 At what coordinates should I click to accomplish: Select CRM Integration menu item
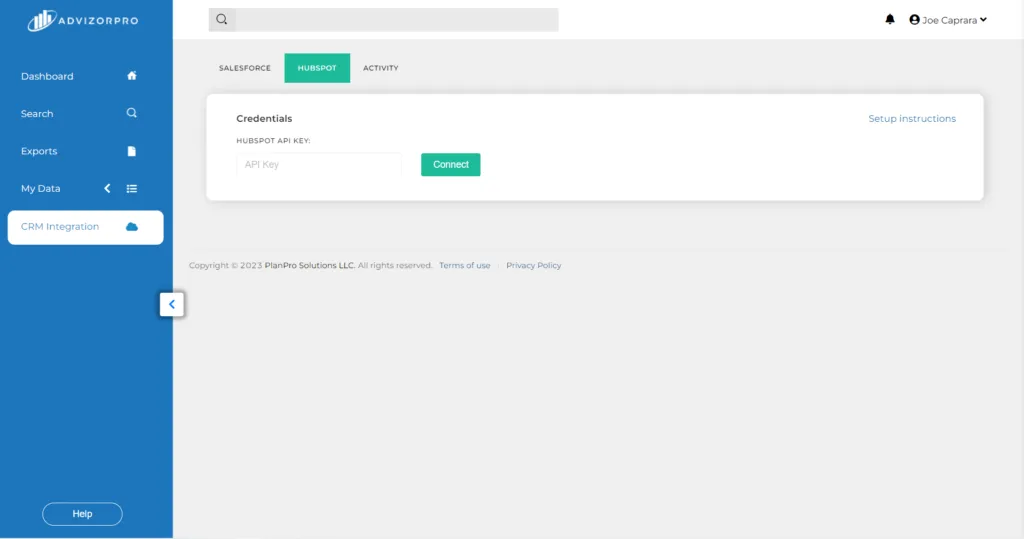[86, 227]
